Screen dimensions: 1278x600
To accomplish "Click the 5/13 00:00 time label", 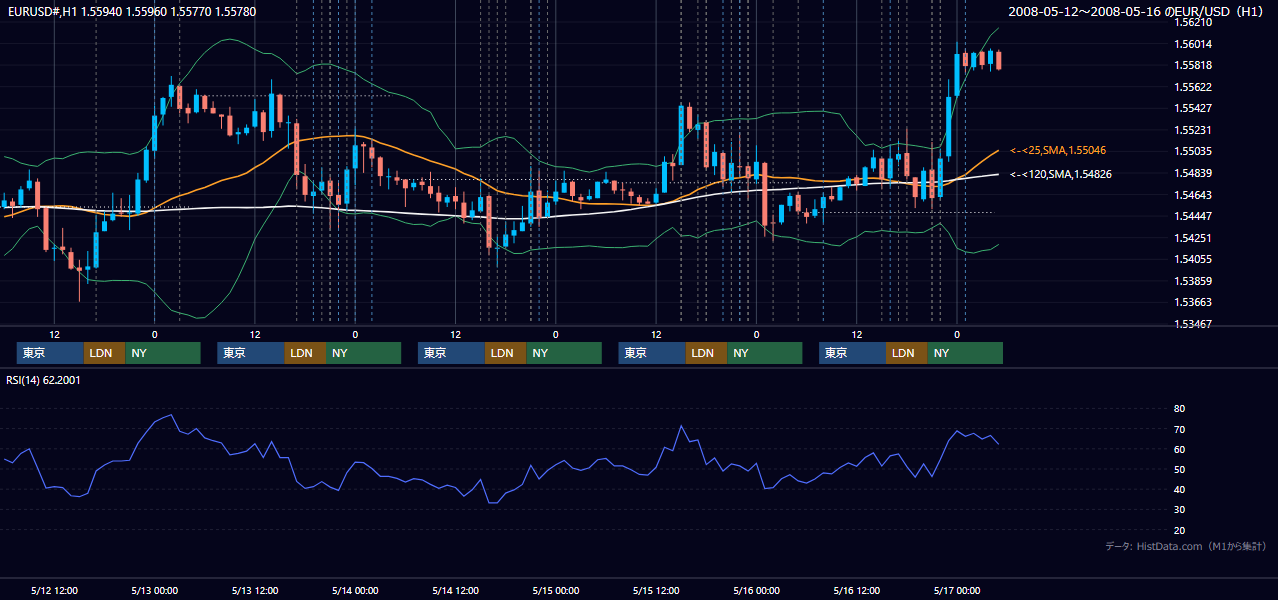I will (154, 590).
